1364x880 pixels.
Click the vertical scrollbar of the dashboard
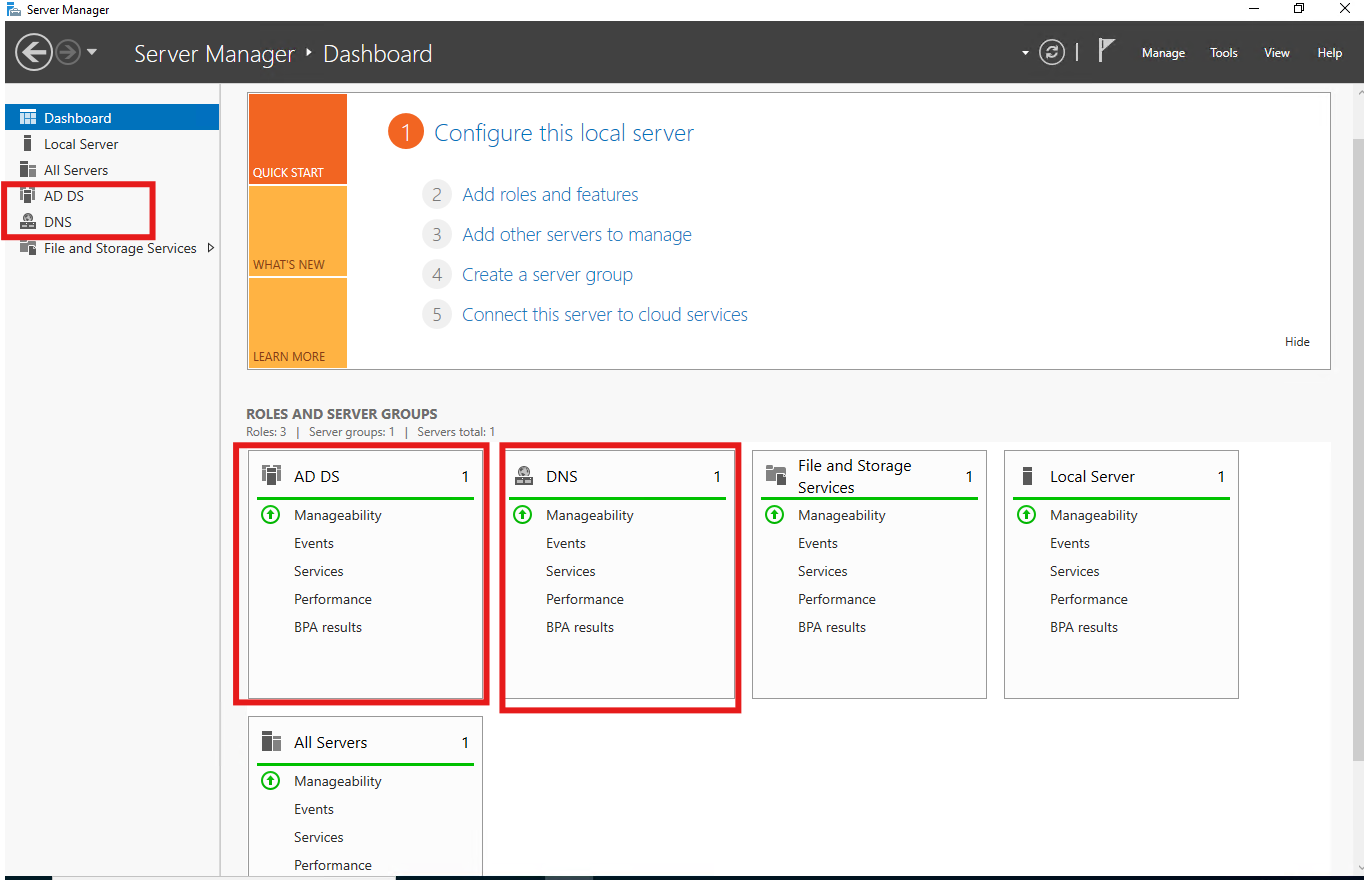[x=1357, y=450]
